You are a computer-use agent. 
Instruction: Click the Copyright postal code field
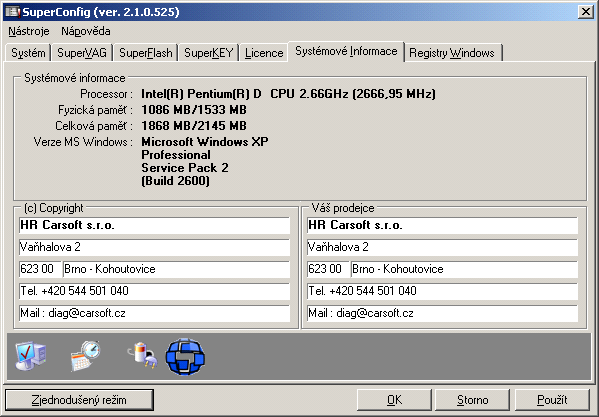point(40,269)
